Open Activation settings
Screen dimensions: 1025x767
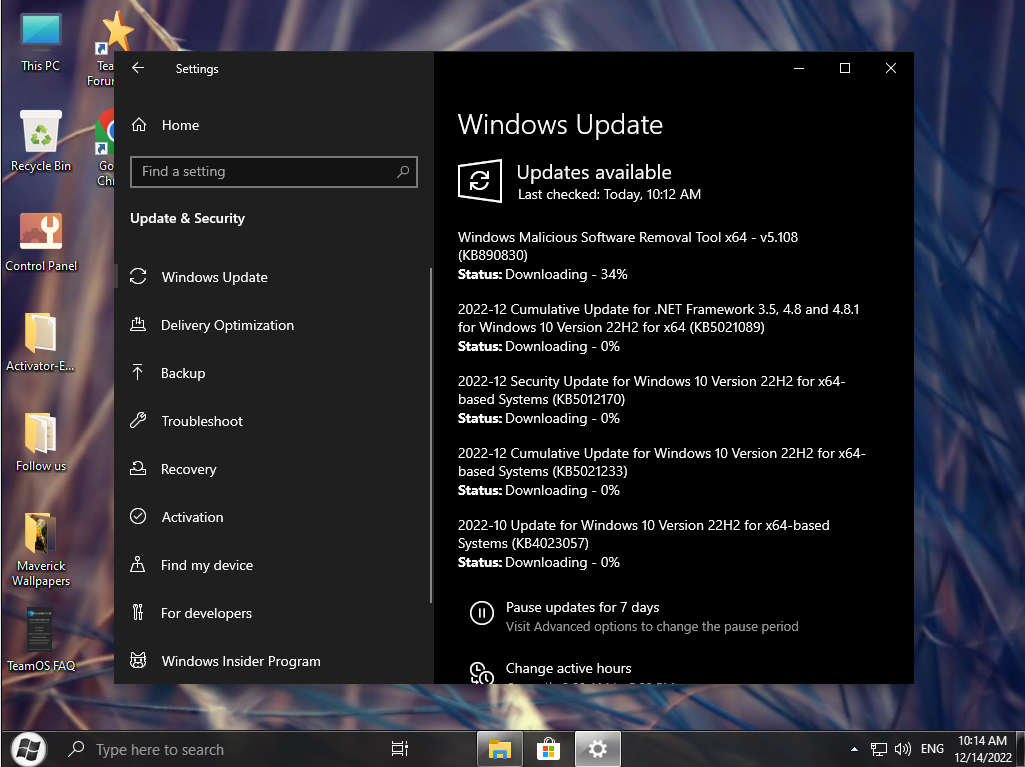coord(192,517)
